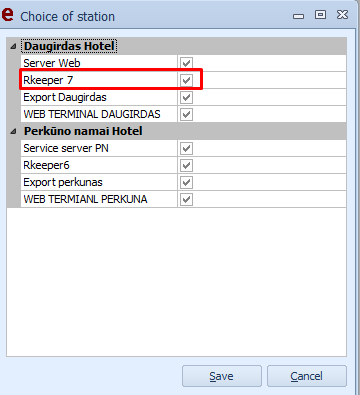Maximize the Choice of station window

tap(320, 15)
